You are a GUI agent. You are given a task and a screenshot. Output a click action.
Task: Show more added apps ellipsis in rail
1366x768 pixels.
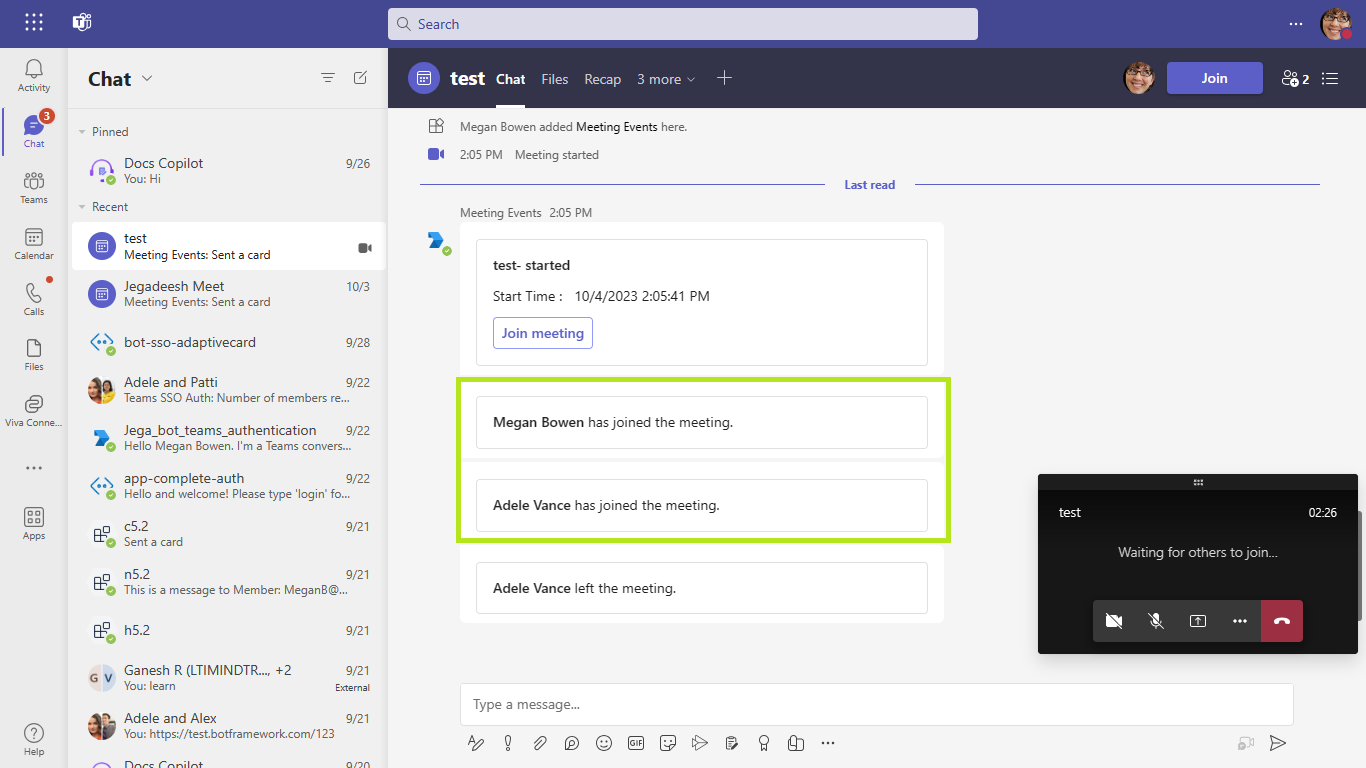coord(34,468)
